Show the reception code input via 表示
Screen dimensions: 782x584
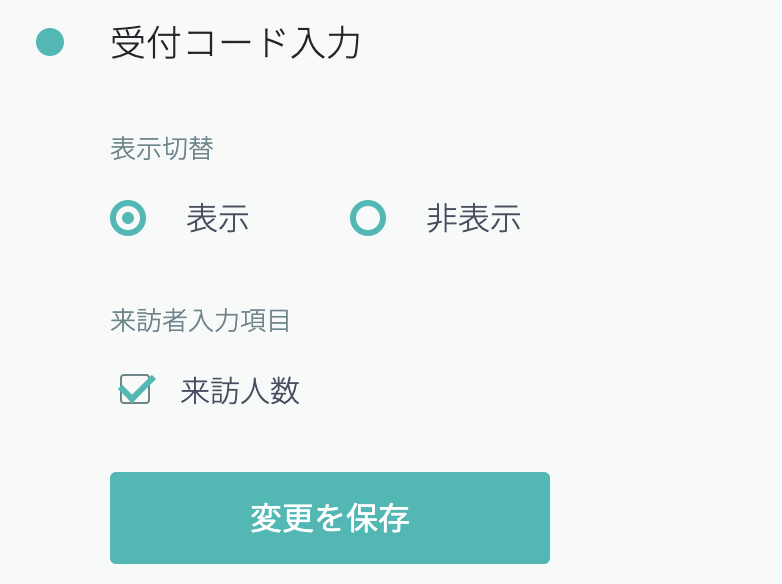pos(128,218)
